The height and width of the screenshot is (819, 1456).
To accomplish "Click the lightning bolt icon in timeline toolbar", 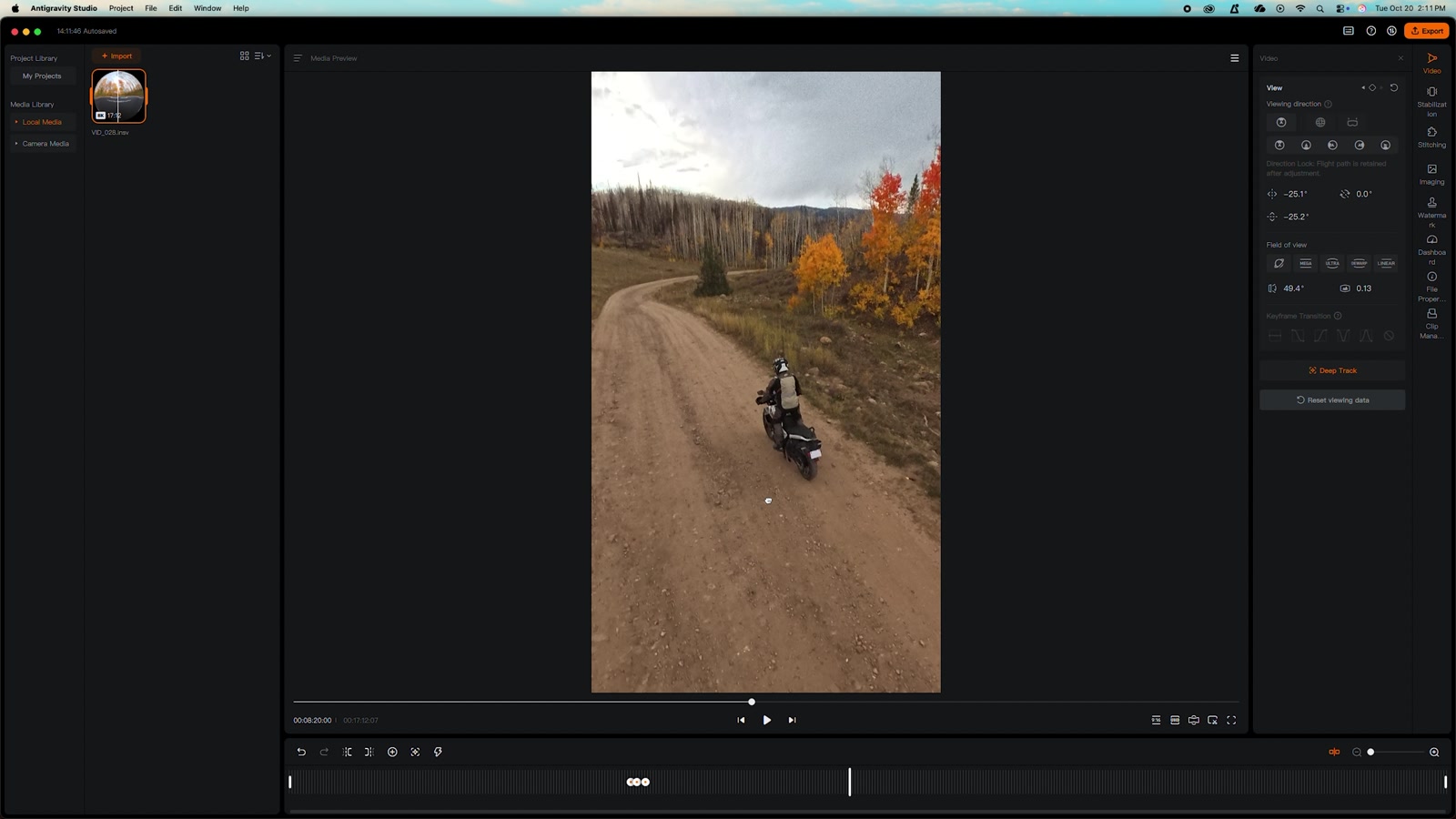I will pyautogui.click(x=438, y=752).
